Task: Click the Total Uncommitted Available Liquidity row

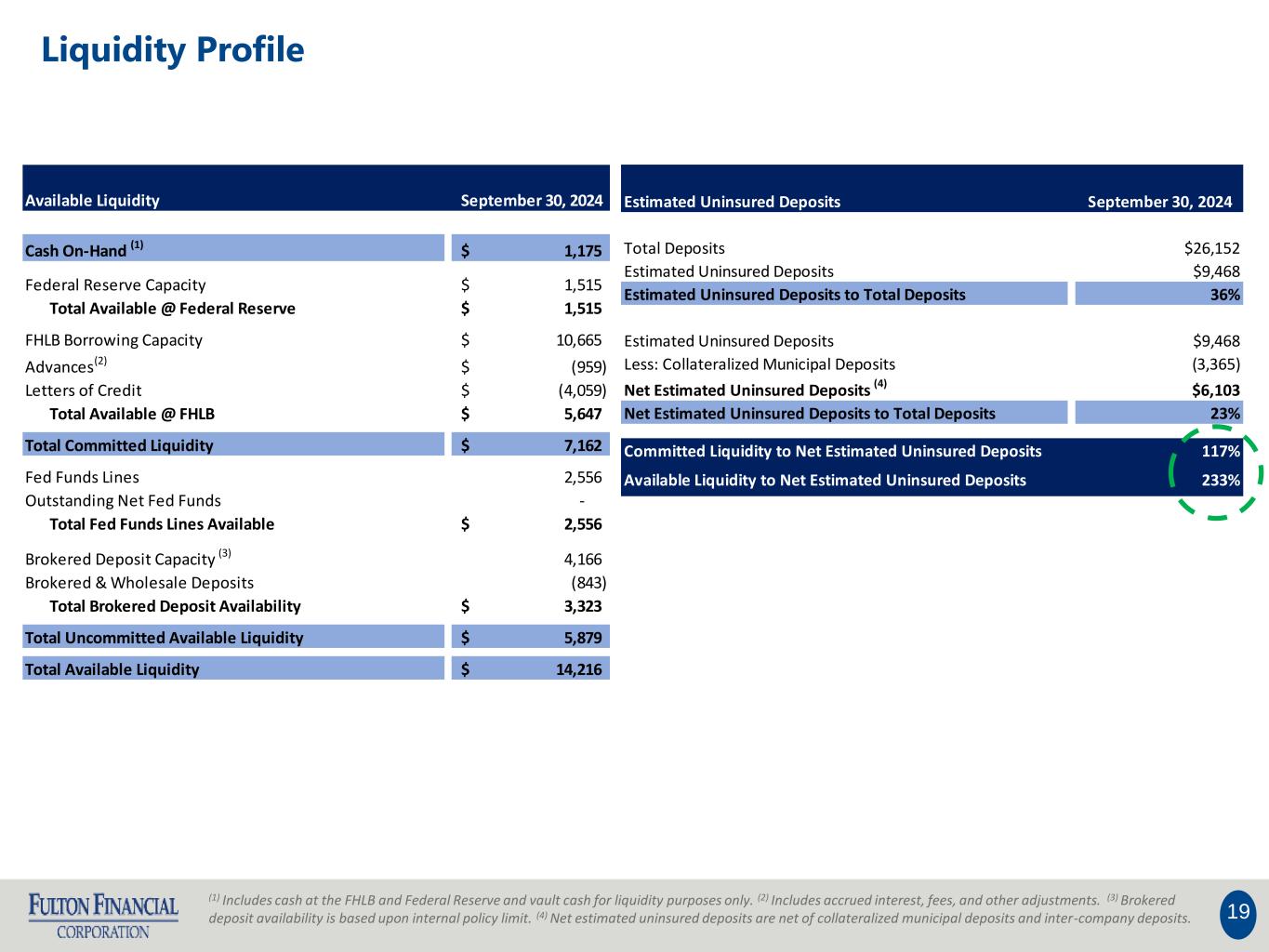Action: coord(164,638)
